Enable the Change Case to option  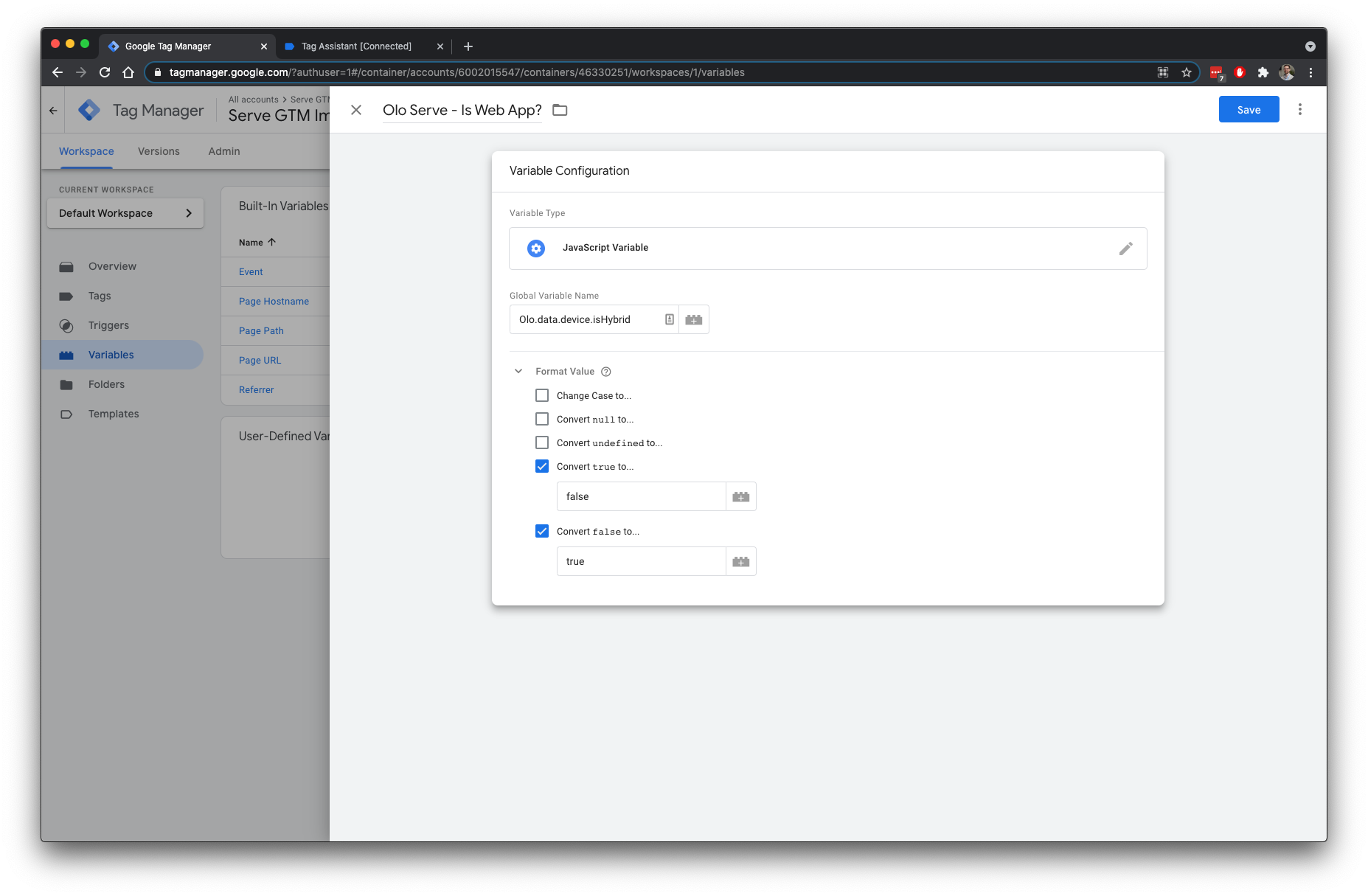(542, 395)
